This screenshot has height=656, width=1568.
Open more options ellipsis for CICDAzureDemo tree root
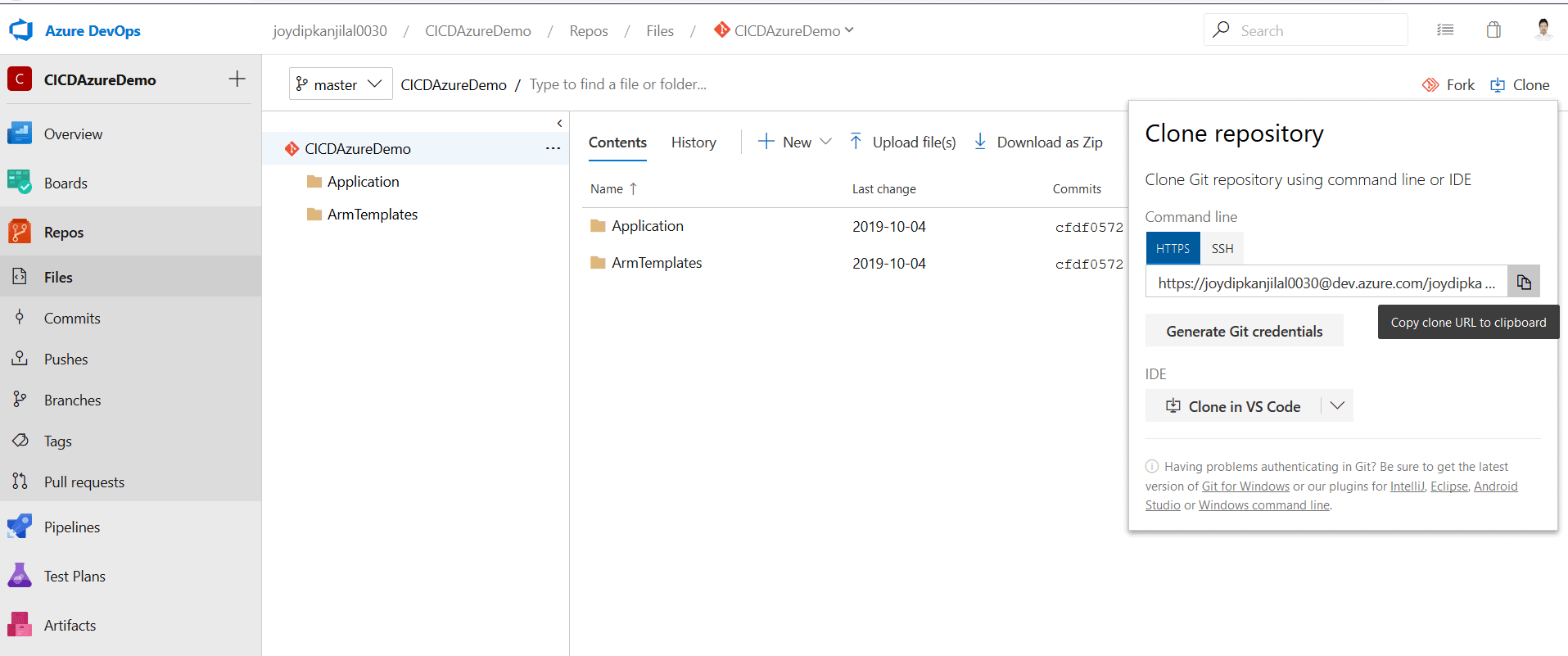coord(553,148)
